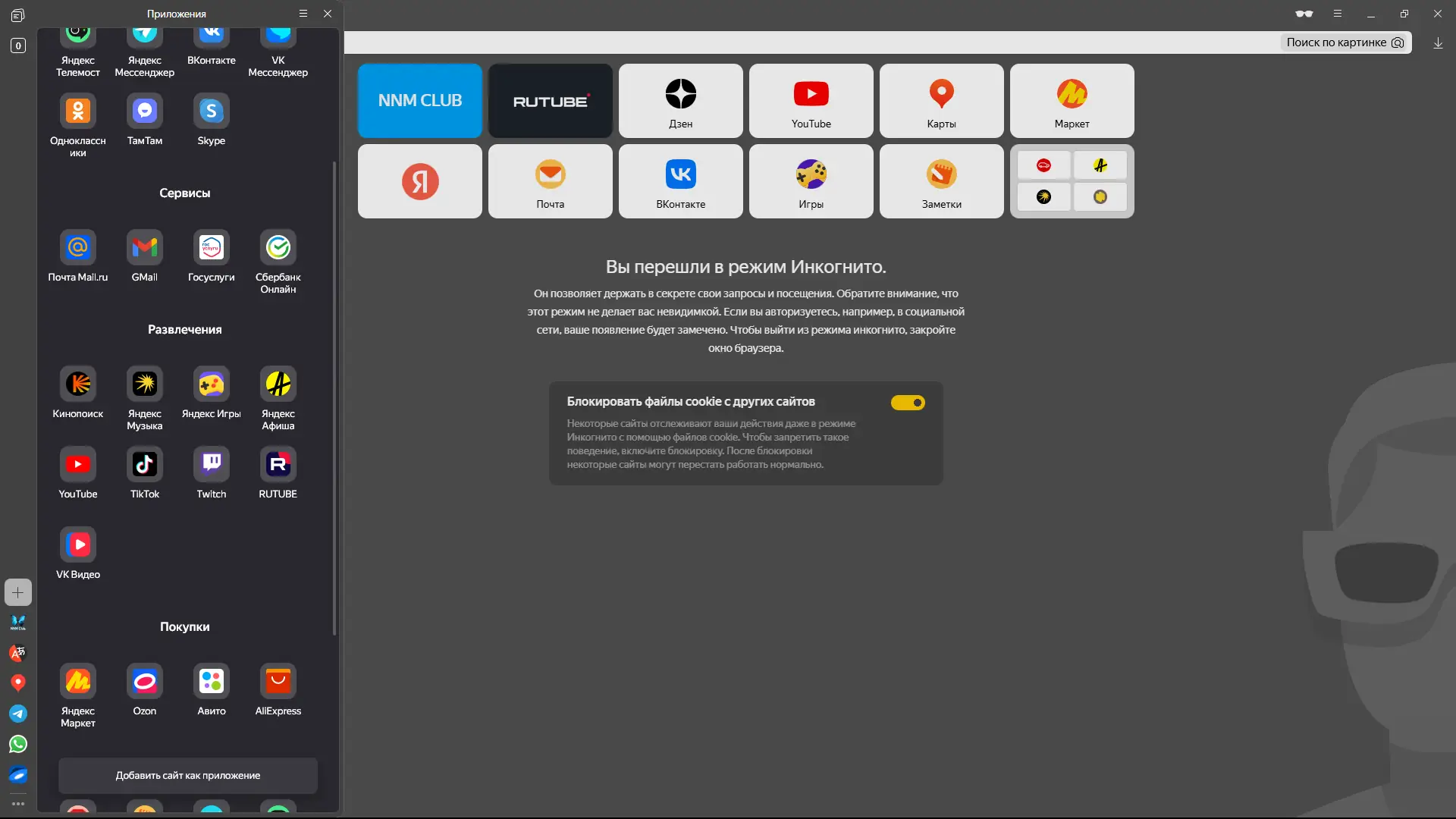
Task: Open Ozon under Покупки
Action: pos(144,680)
